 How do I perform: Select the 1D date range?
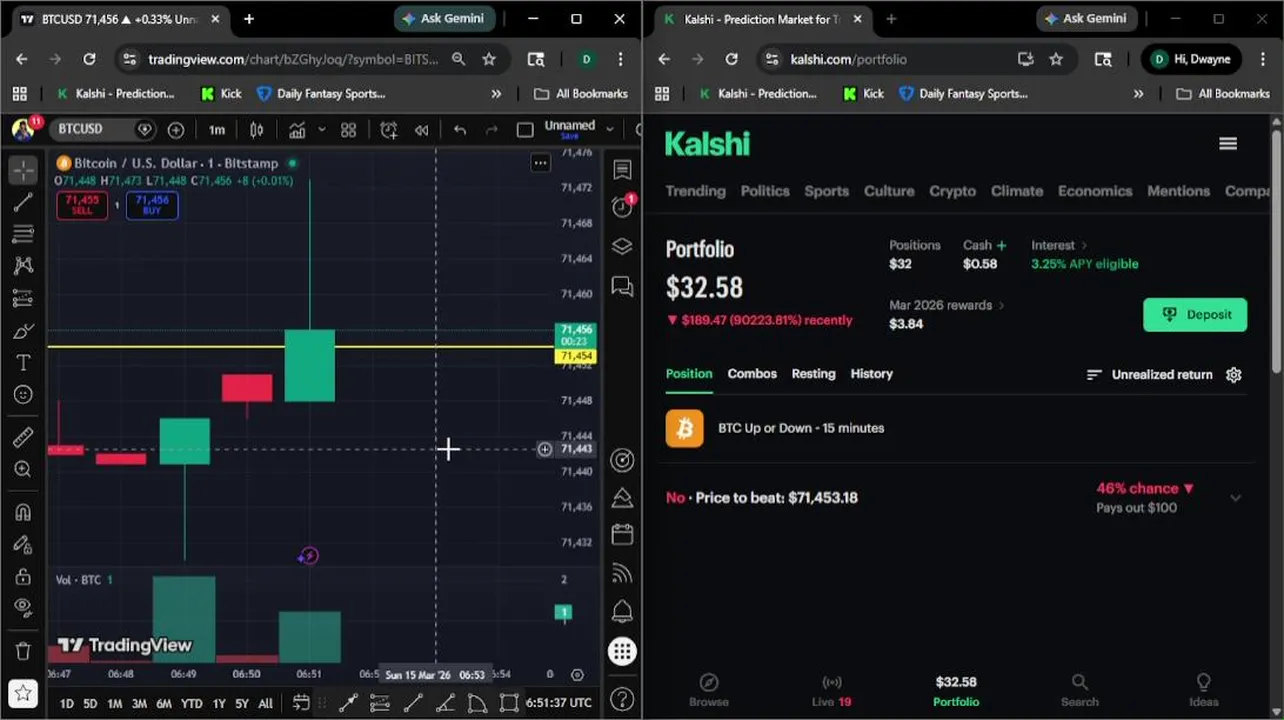click(67, 703)
